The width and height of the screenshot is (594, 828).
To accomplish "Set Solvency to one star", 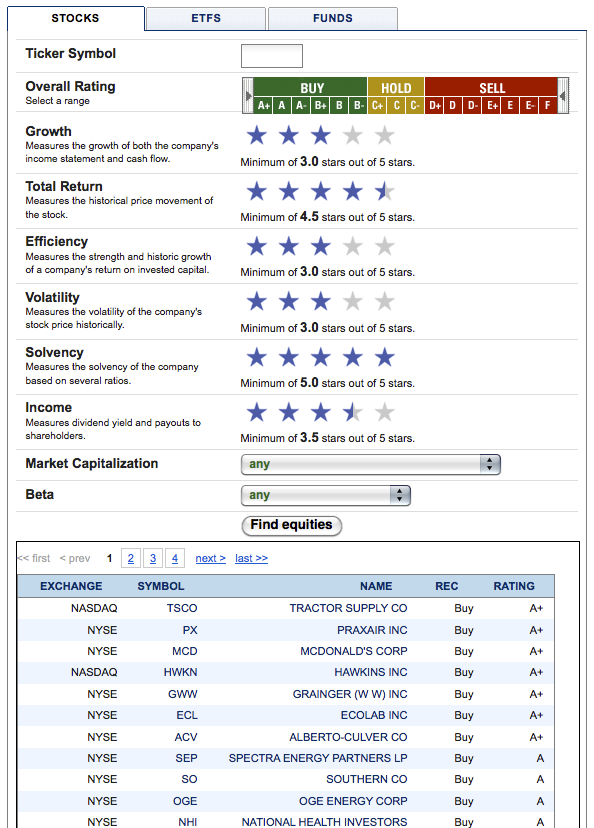I will (257, 357).
